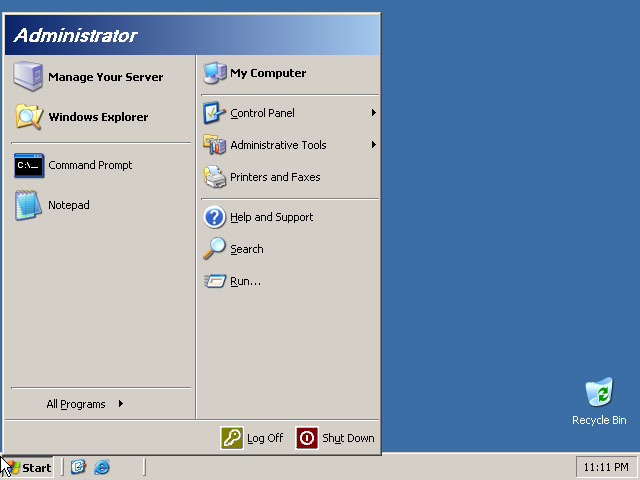The width and height of the screenshot is (640, 480).
Task: Open the Command Prompt icon
Action: tap(29, 165)
